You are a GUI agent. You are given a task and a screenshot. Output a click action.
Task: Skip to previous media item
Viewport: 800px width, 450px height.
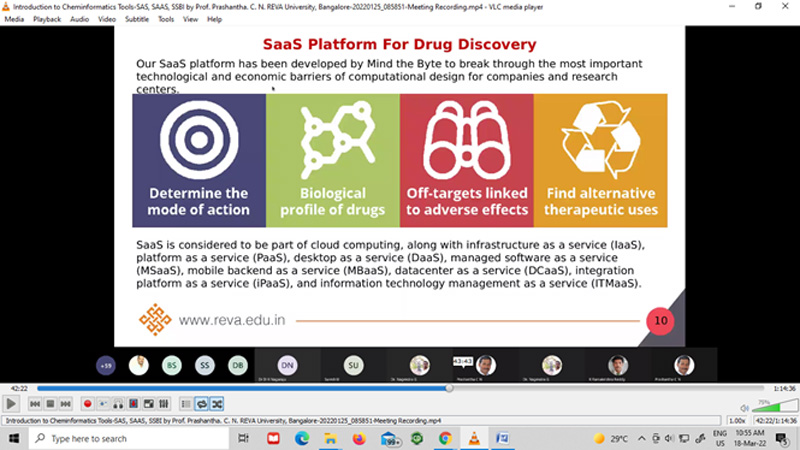click(35, 404)
